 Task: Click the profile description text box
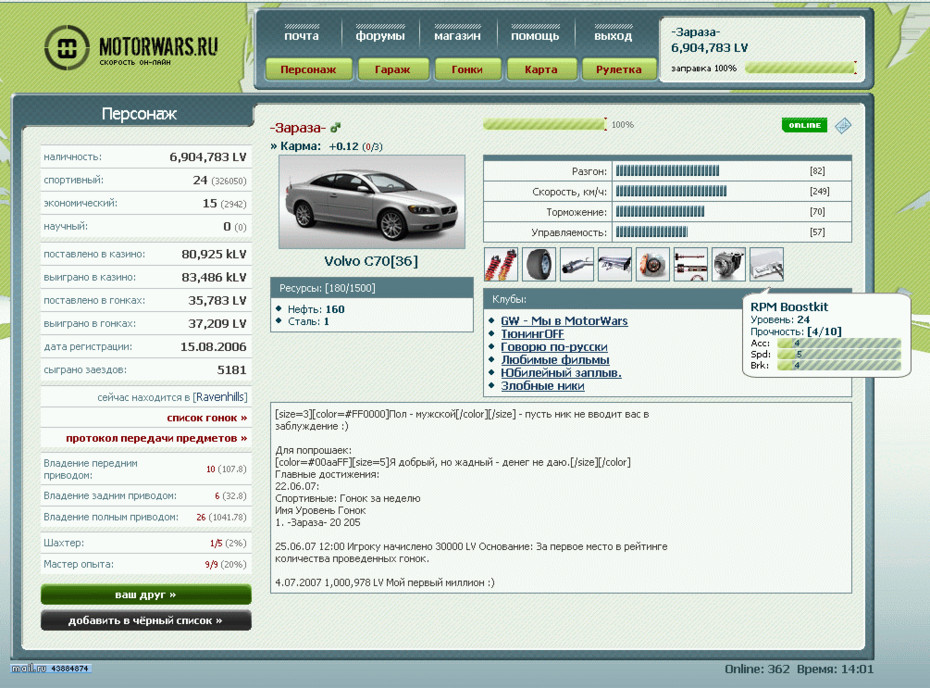[x=561, y=498]
